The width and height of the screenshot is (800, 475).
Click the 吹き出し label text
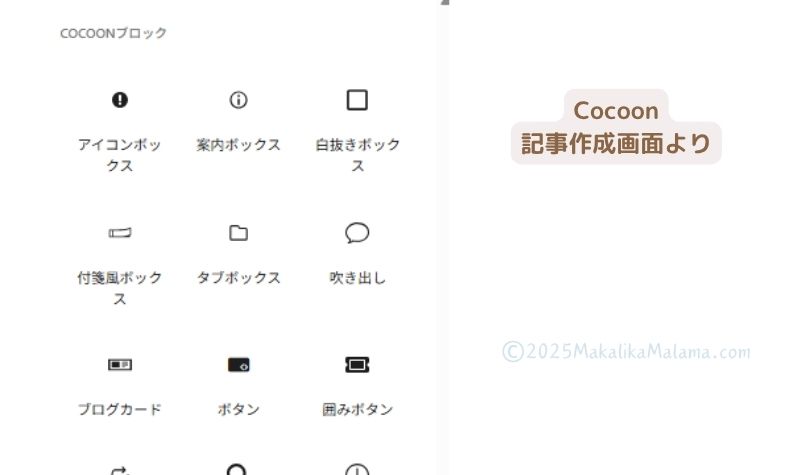(357, 278)
